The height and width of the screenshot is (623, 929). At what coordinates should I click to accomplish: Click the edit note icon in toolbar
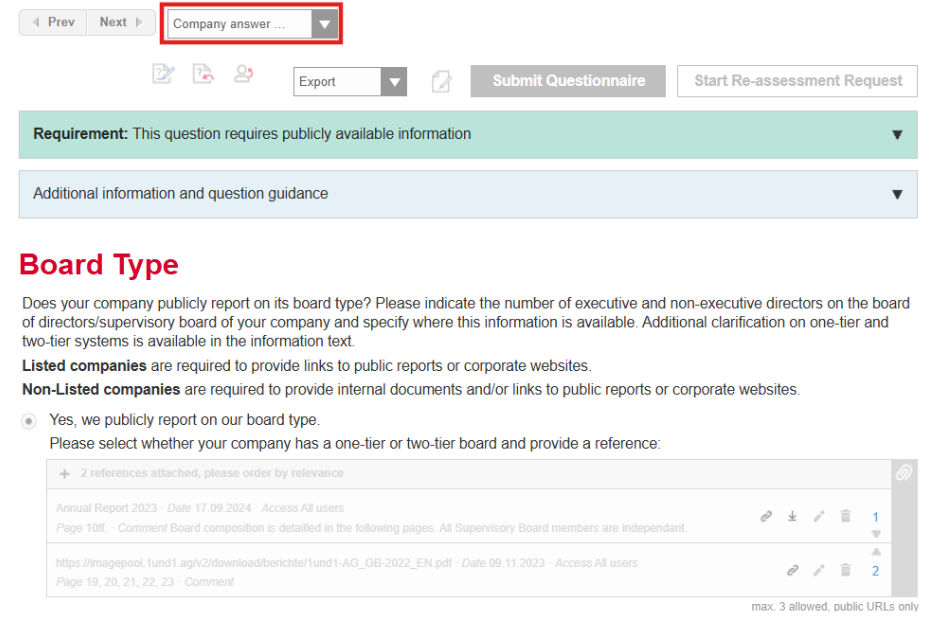(x=162, y=74)
